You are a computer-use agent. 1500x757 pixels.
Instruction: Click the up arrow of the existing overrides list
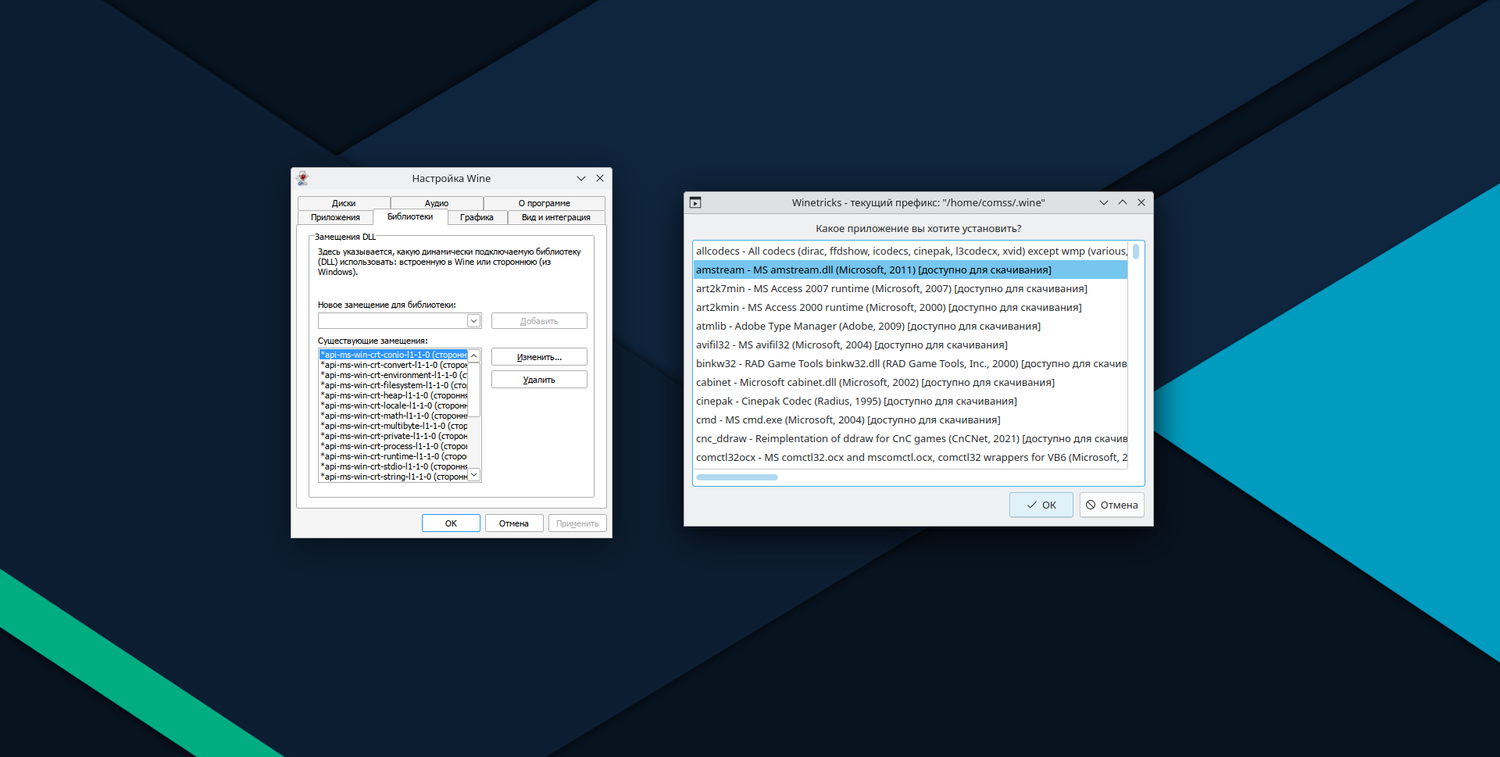pyautogui.click(x=474, y=356)
